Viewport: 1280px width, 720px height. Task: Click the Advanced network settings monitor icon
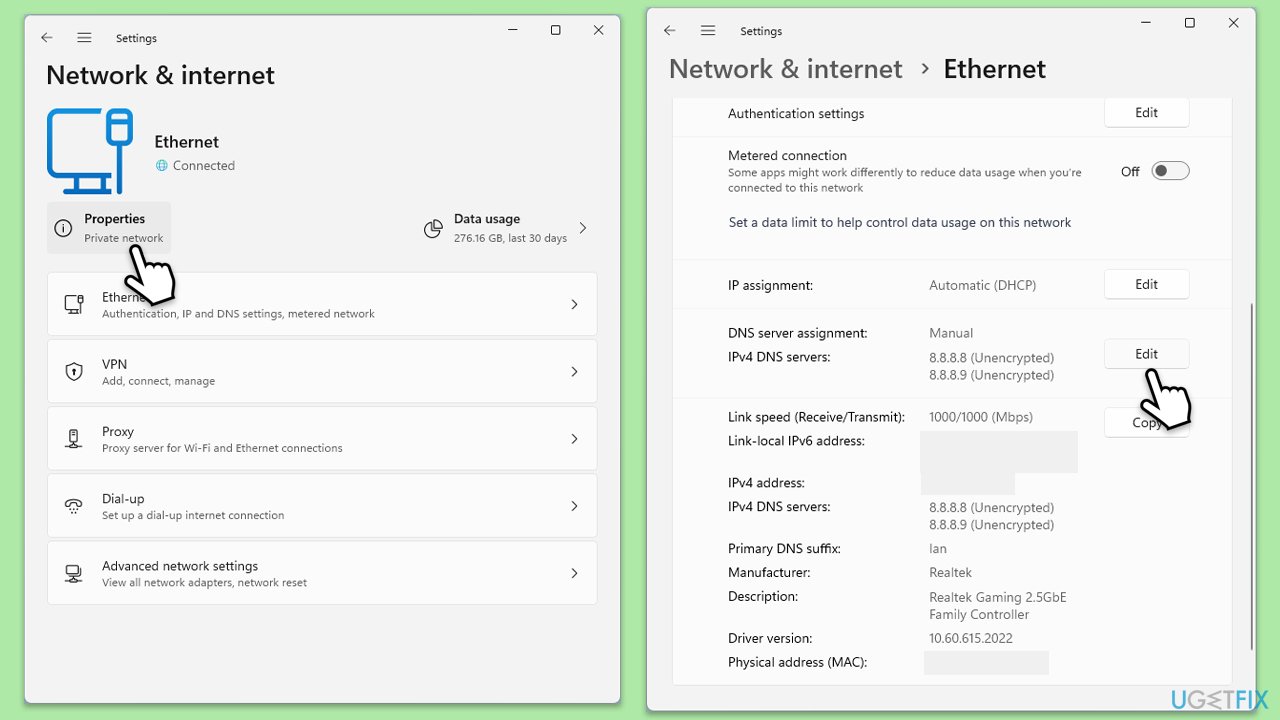coord(73,572)
